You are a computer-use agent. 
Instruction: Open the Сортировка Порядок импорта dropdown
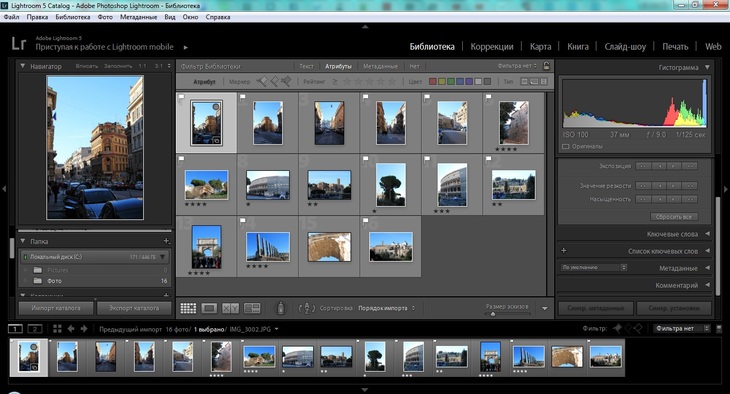[x=386, y=308]
